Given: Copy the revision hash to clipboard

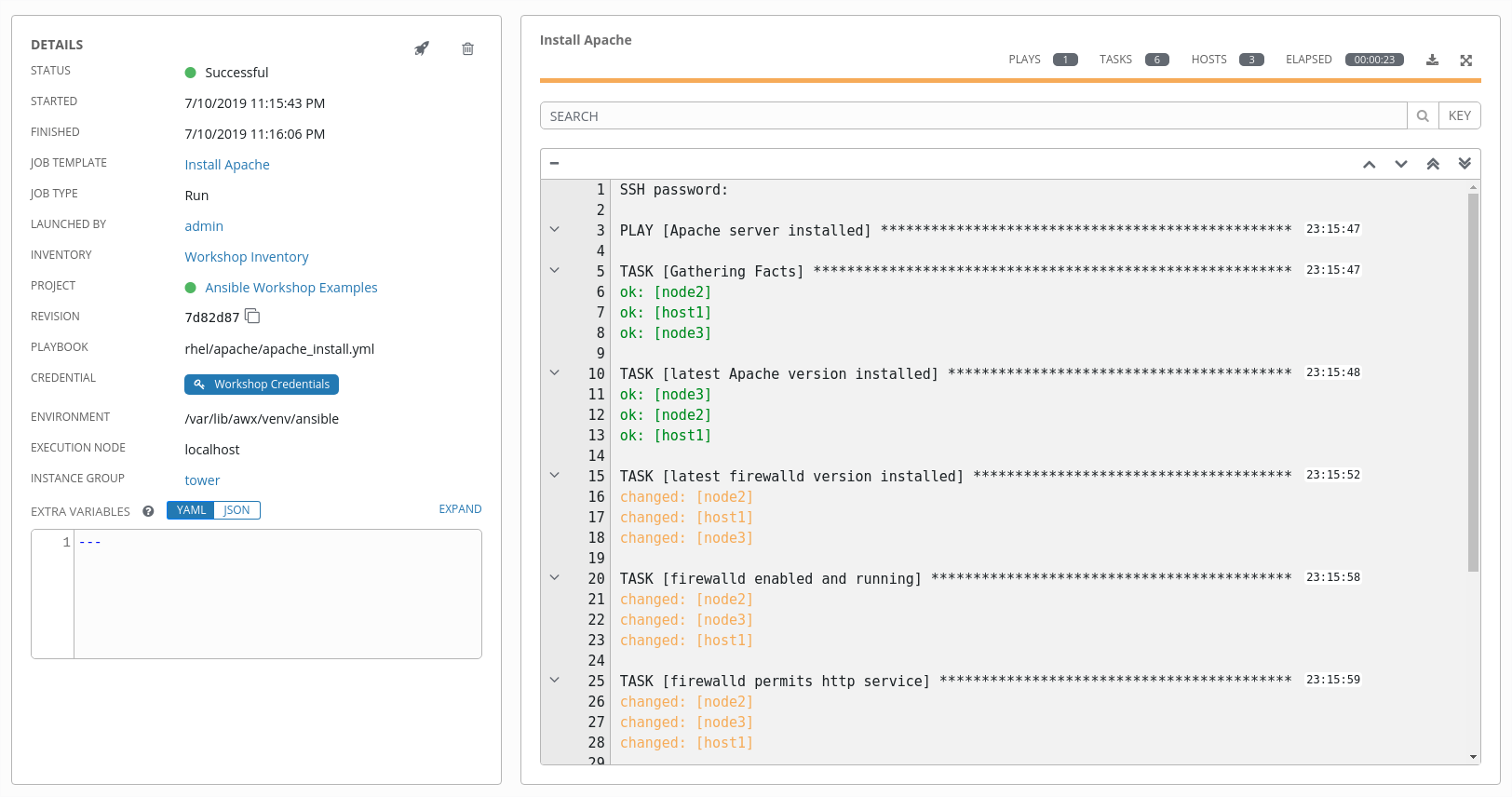Looking at the screenshot, I should [x=252, y=317].
